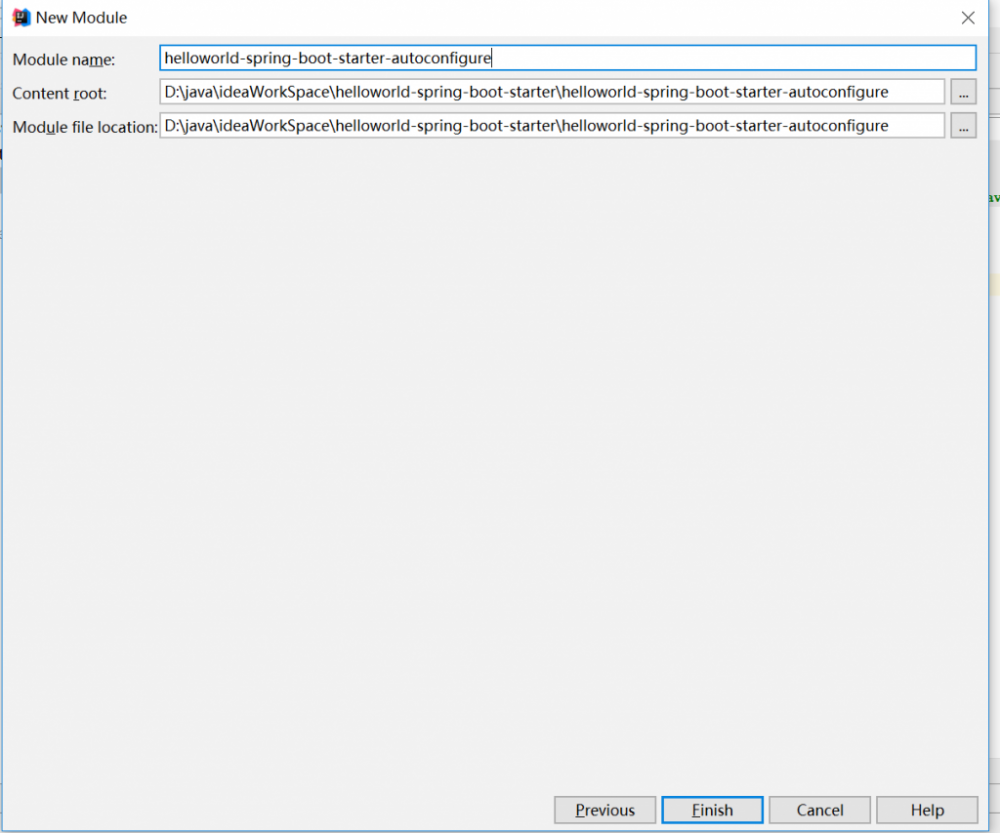
Task: Click the New Module dialog title text
Action: coord(83,17)
